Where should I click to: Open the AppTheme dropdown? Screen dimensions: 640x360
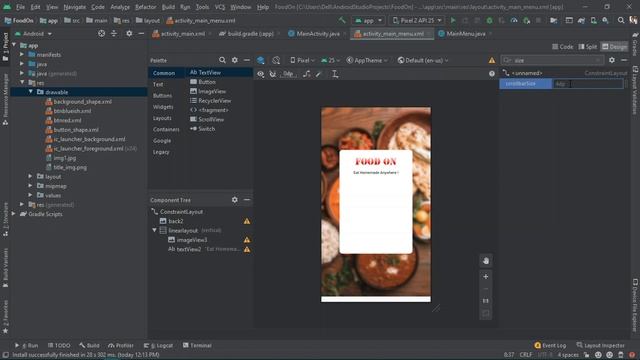367,60
